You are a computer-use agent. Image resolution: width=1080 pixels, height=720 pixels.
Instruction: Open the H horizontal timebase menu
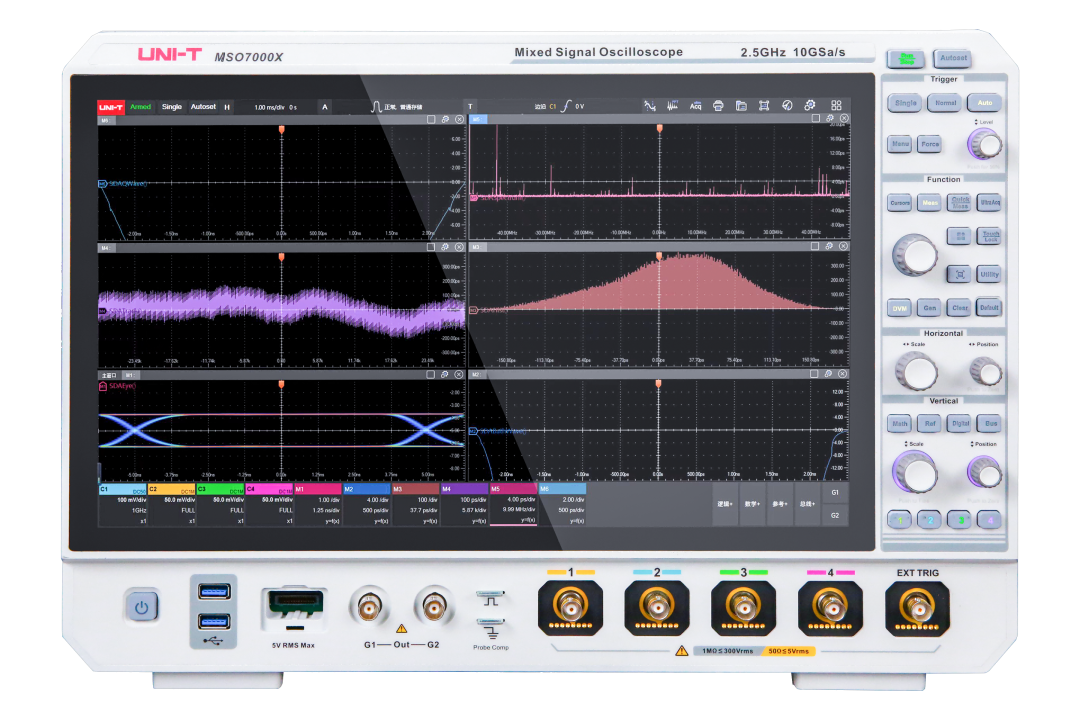pos(227,107)
